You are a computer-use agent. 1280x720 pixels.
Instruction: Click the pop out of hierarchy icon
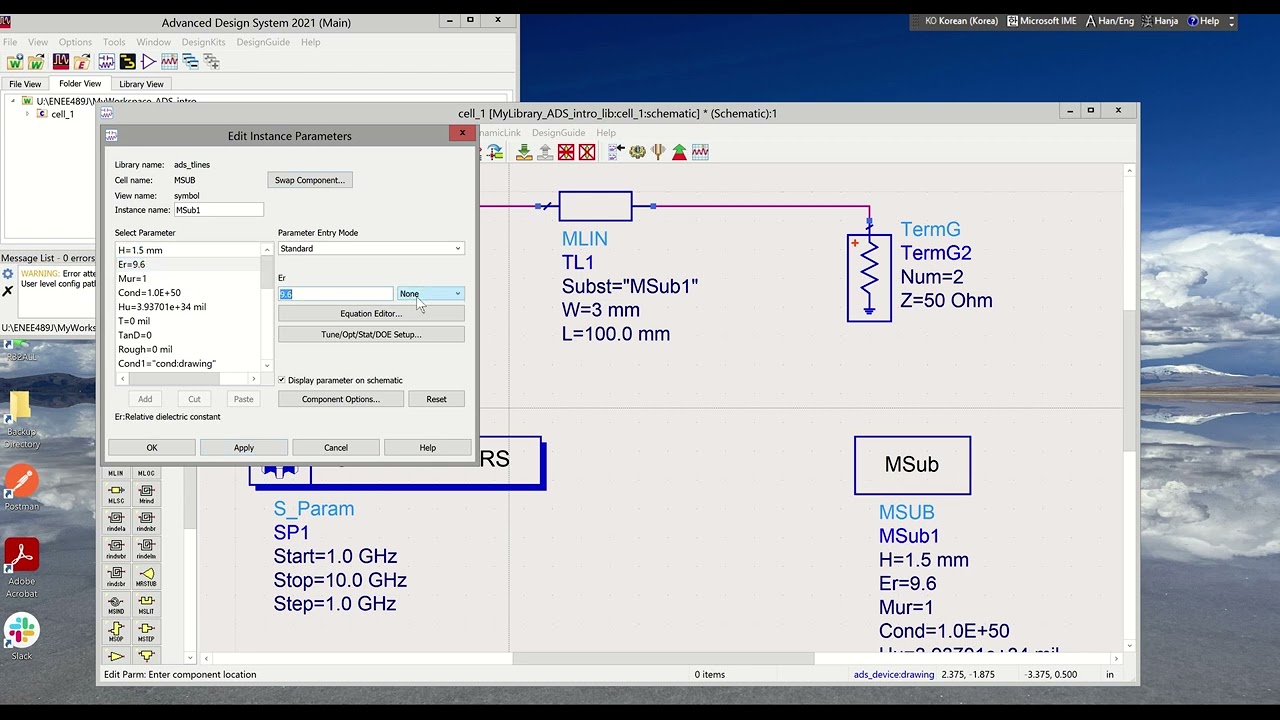545,152
